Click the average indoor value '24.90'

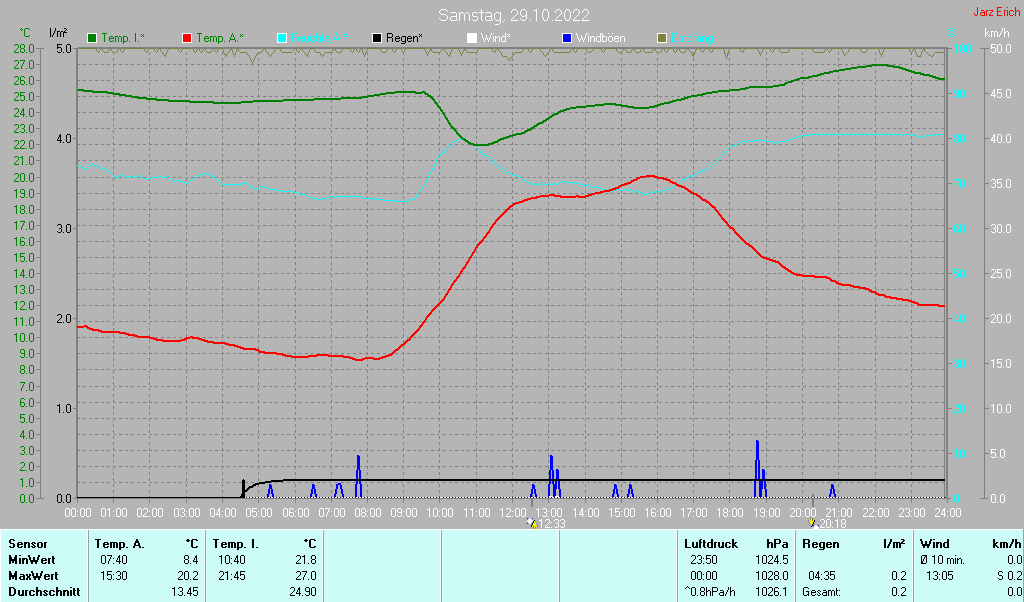click(303, 592)
